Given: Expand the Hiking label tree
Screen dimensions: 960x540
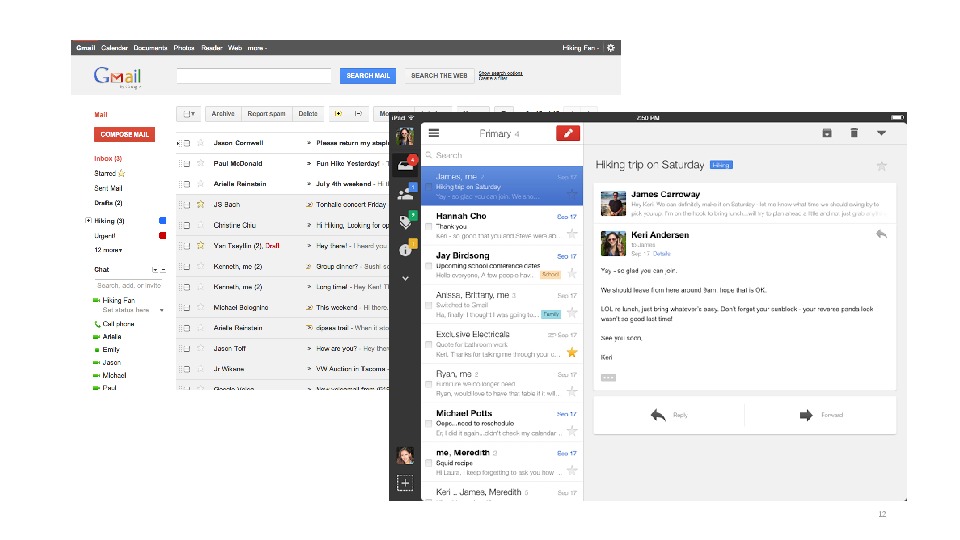Looking at the screenshot, I should (88, 220).
